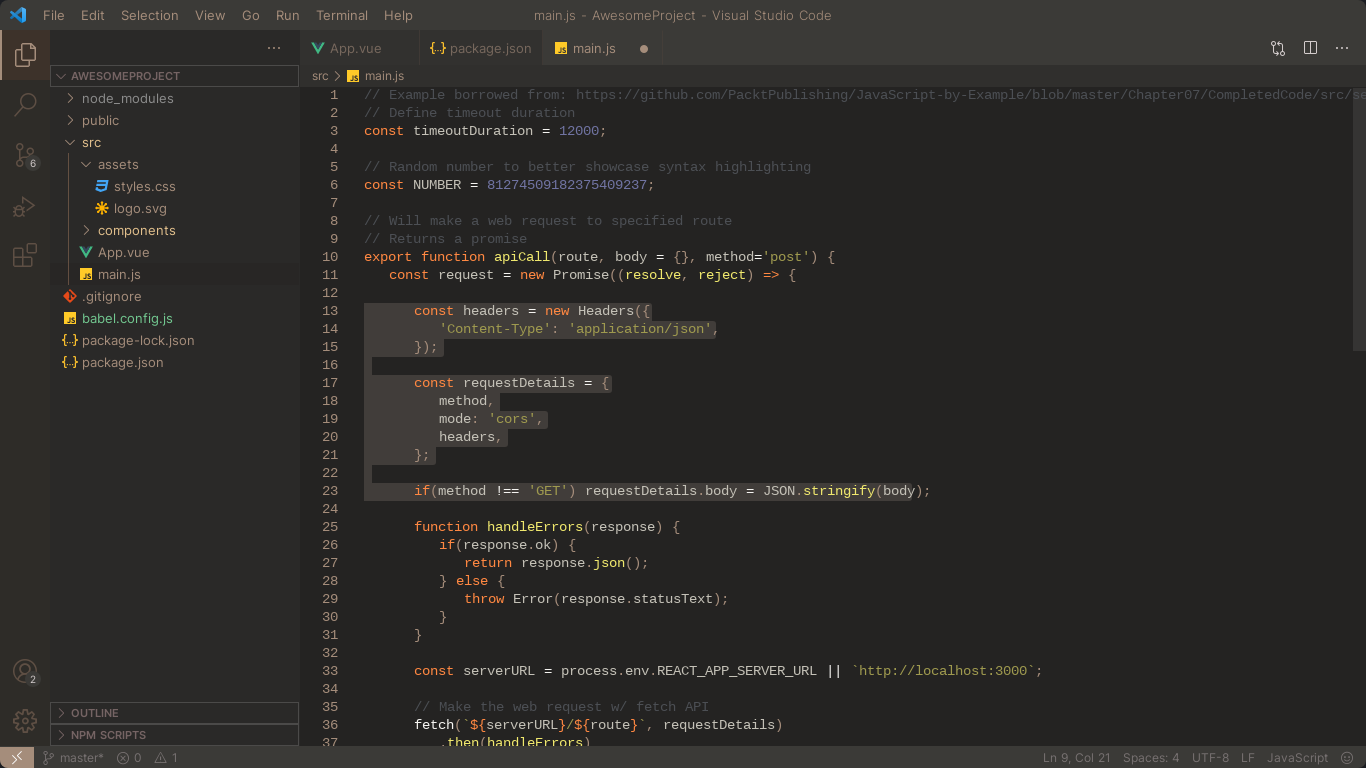1366x768 pixels.
Task: Click 'handleErrors' function name on line 25
Action: pyautogui.click(x=535, y=527)
